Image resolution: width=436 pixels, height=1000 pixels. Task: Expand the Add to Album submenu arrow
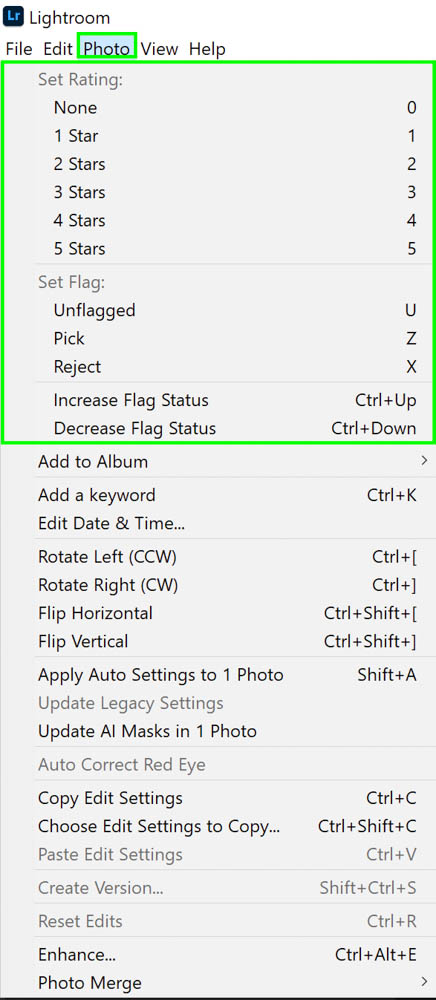425,459
